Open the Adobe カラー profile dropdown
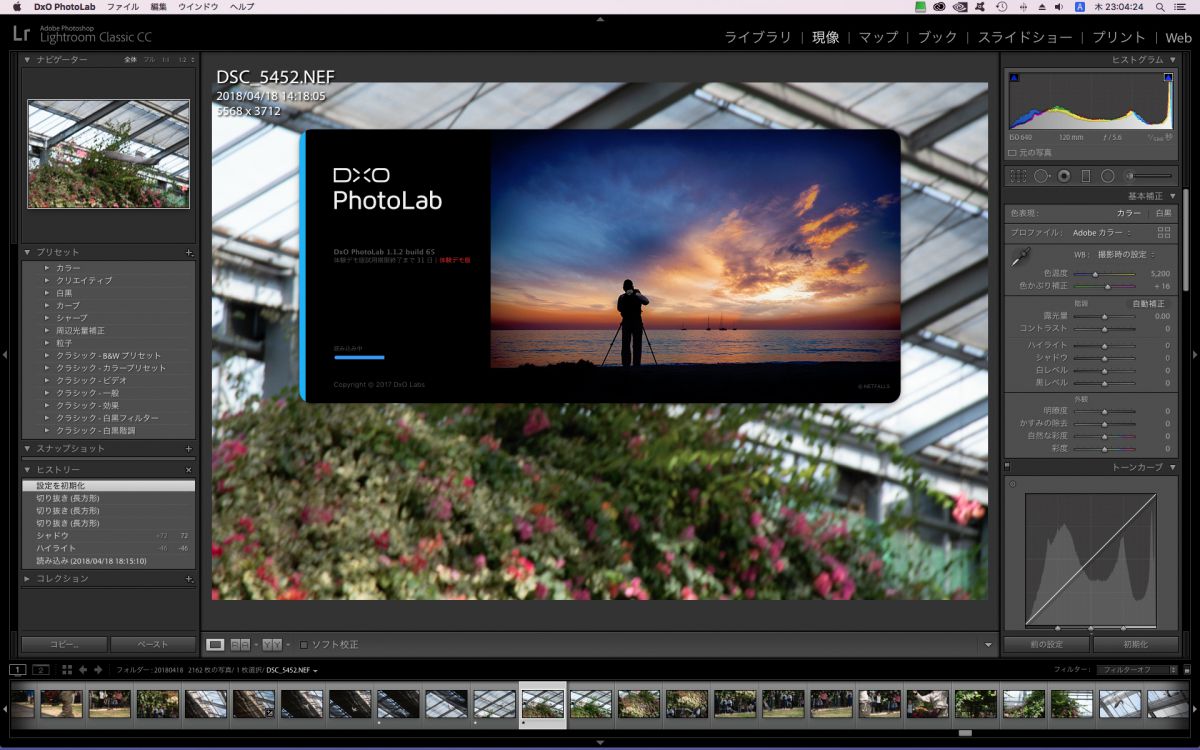This screenshot has width=1200, height=750. [1100, 233]
